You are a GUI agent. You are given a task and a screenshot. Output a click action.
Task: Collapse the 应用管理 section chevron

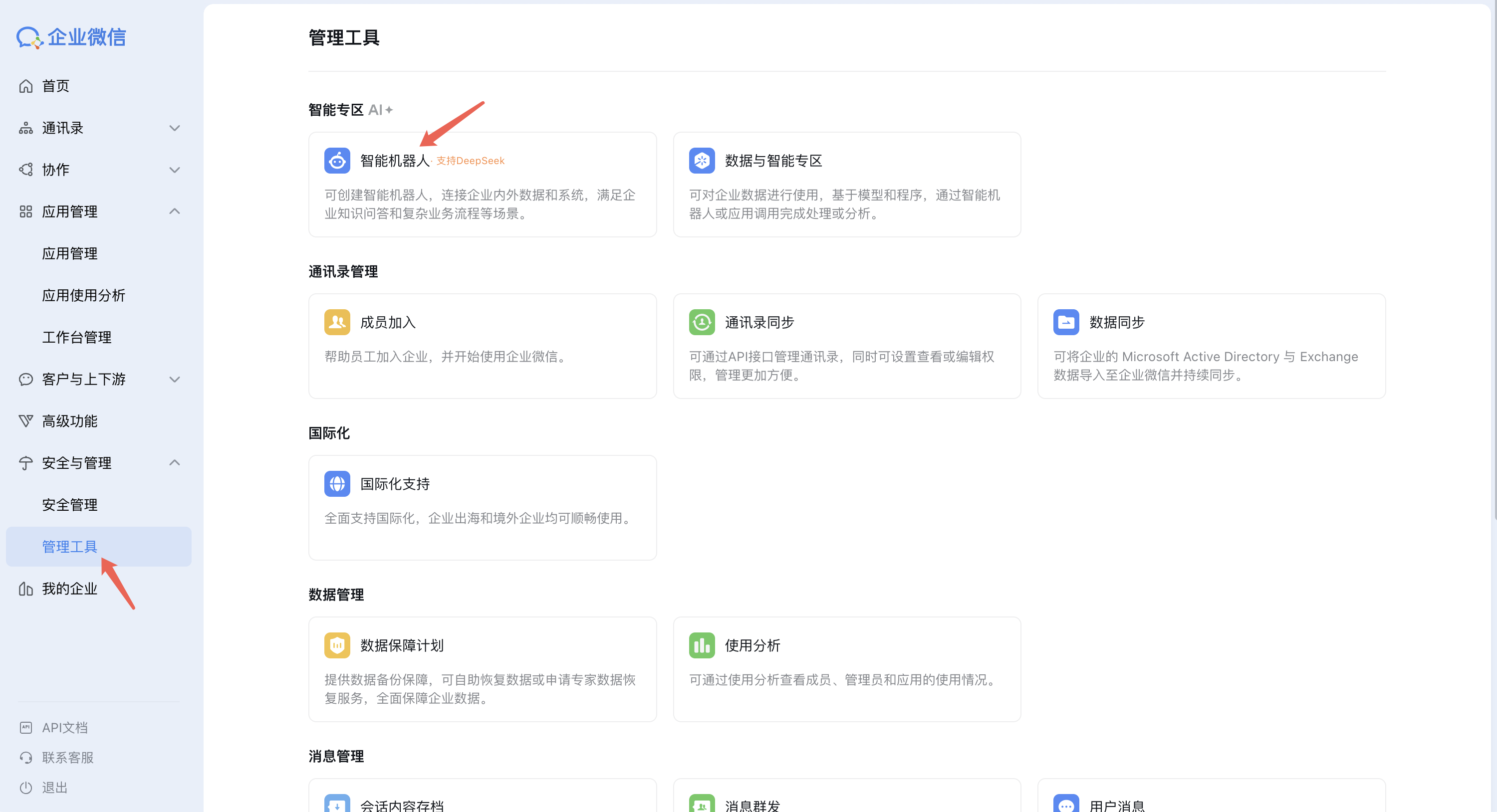[x=174, y=211]
